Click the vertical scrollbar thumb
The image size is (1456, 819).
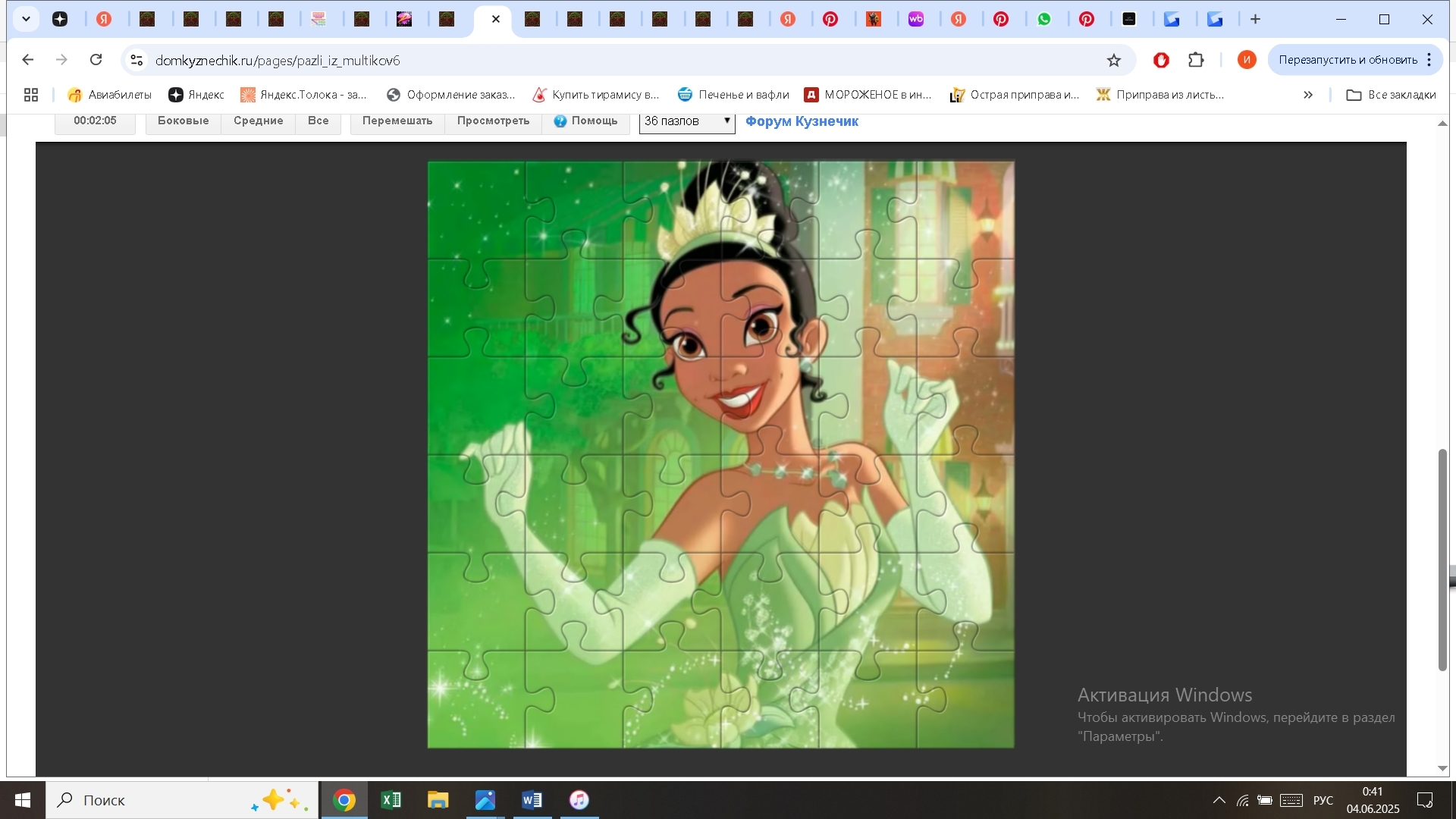coord(1443,560)
